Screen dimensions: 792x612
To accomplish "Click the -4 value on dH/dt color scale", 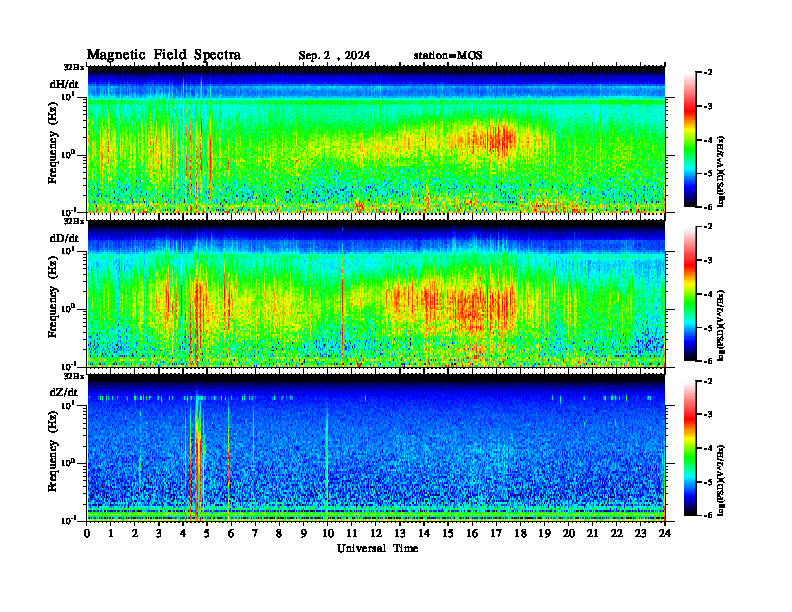I will point(708,140).
